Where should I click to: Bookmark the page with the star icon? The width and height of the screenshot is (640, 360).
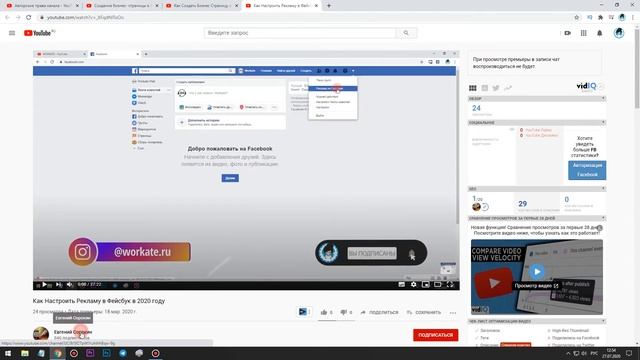tap(577, 18)
